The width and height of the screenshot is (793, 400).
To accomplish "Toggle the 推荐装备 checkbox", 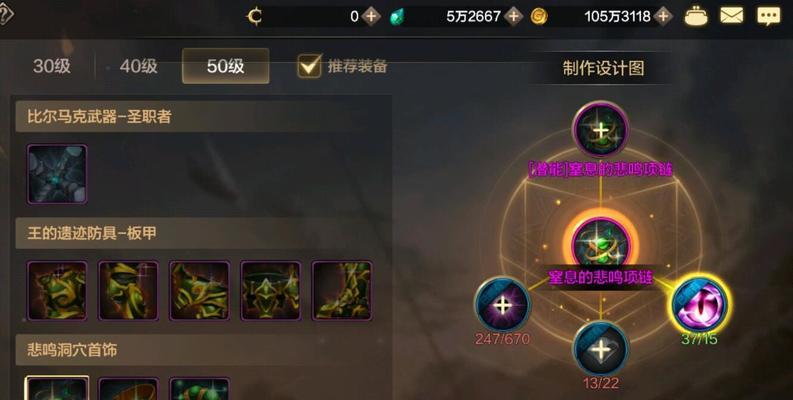I will [309, 66].
